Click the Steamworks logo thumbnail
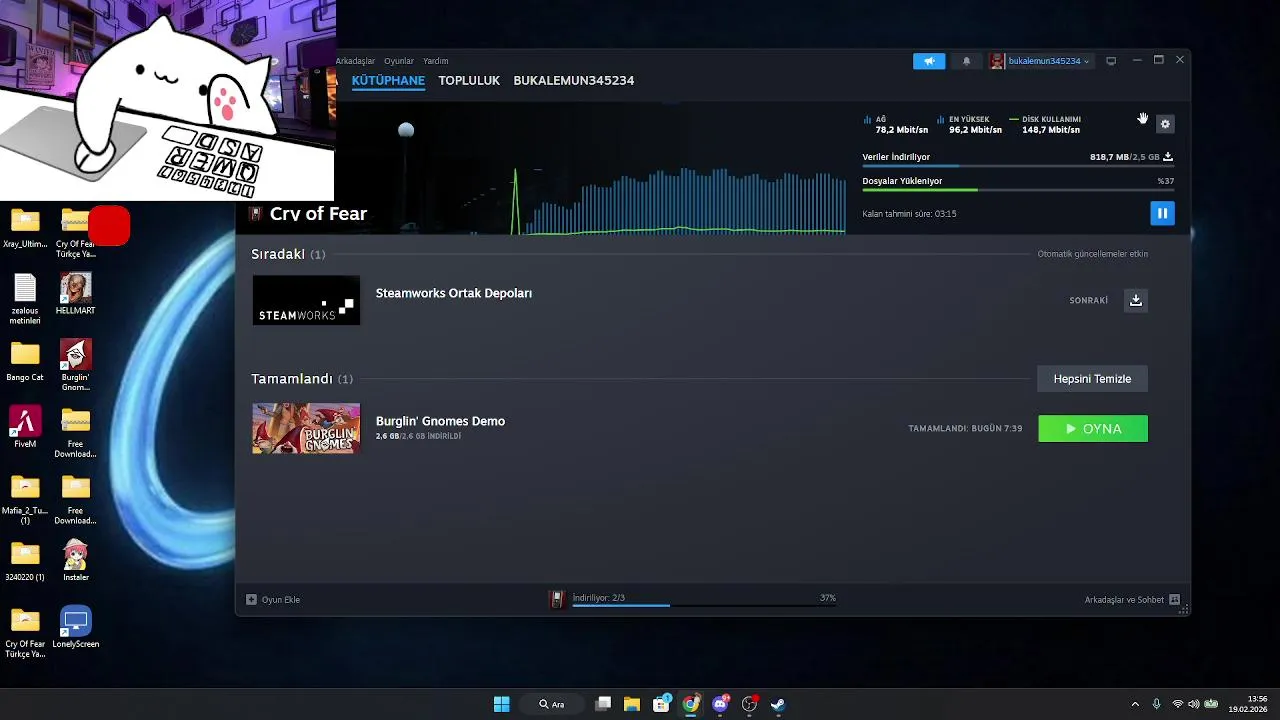 306,300
